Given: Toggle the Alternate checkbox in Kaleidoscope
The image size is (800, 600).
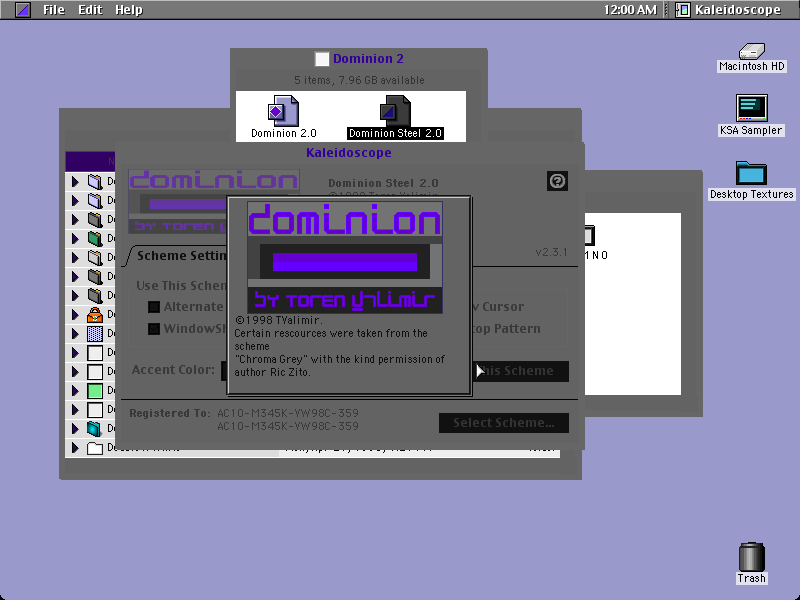Looking at the screenshot, I should 154,307.
